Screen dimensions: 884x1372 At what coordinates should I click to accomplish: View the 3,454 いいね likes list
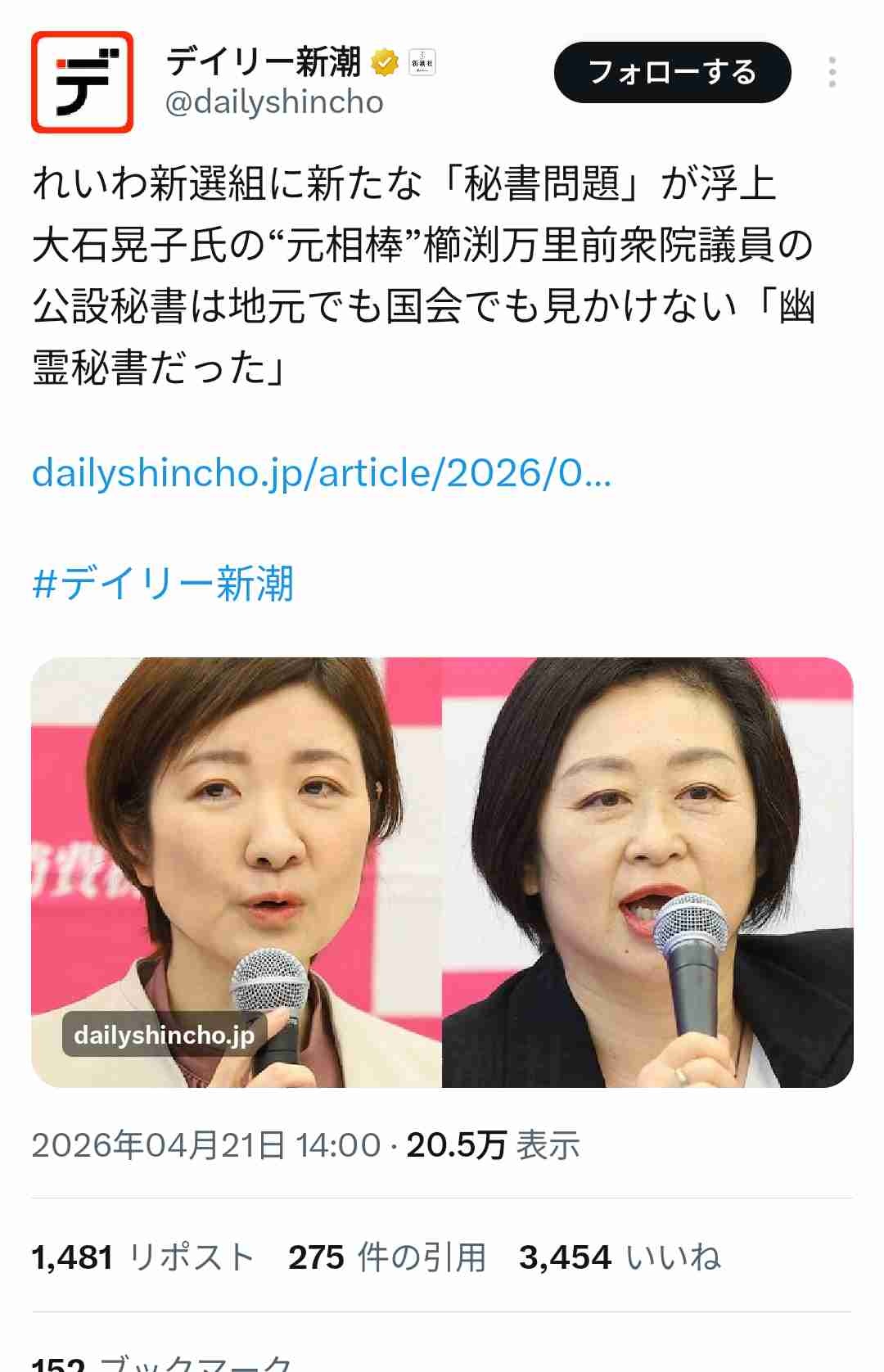(x=620, y=1257)
